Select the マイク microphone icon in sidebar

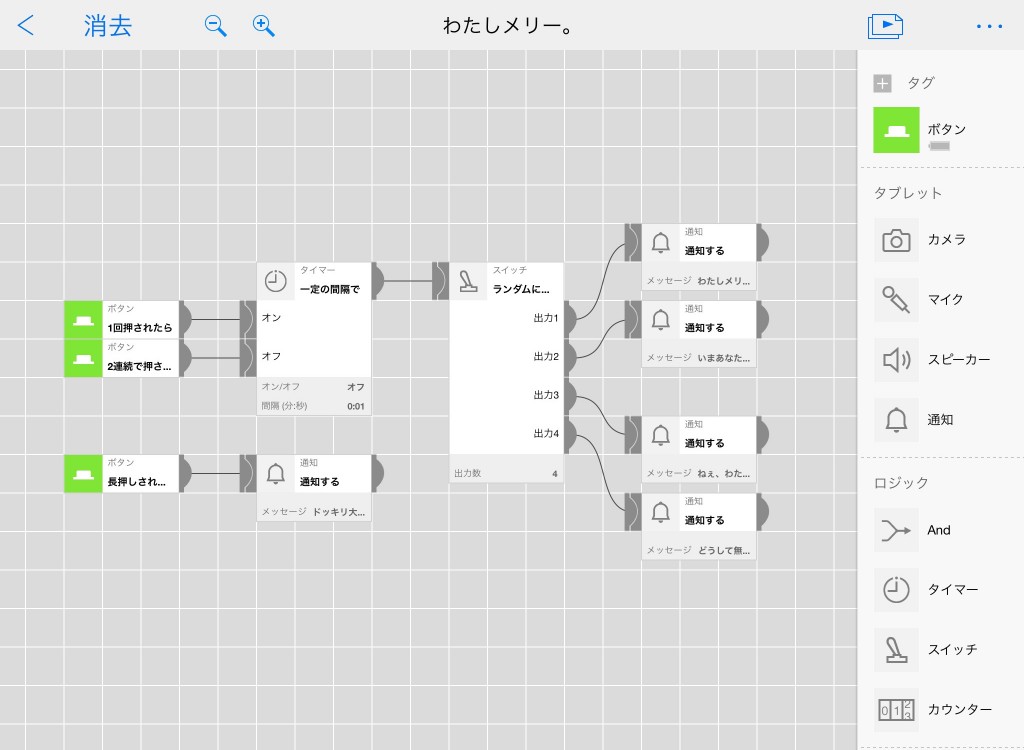896,300
